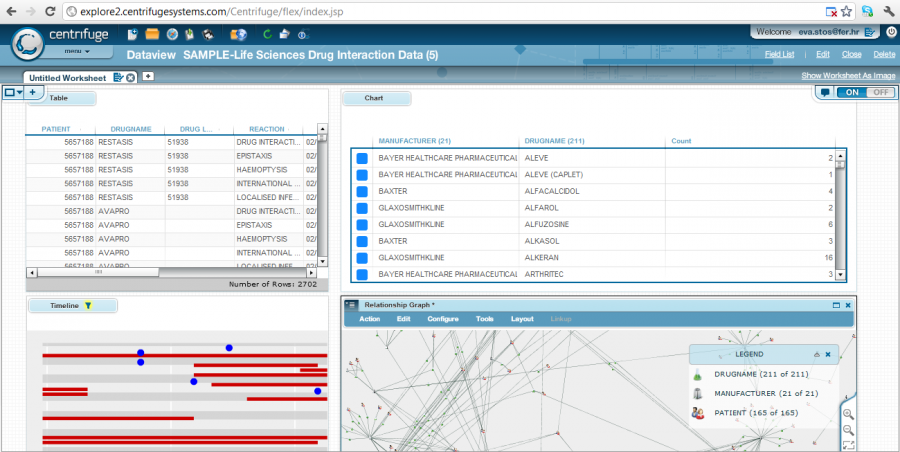Image resolution: width=900 pixels, height=452 pixels.
Task: Collapse the Legend panel
Action: coord(816,354)
